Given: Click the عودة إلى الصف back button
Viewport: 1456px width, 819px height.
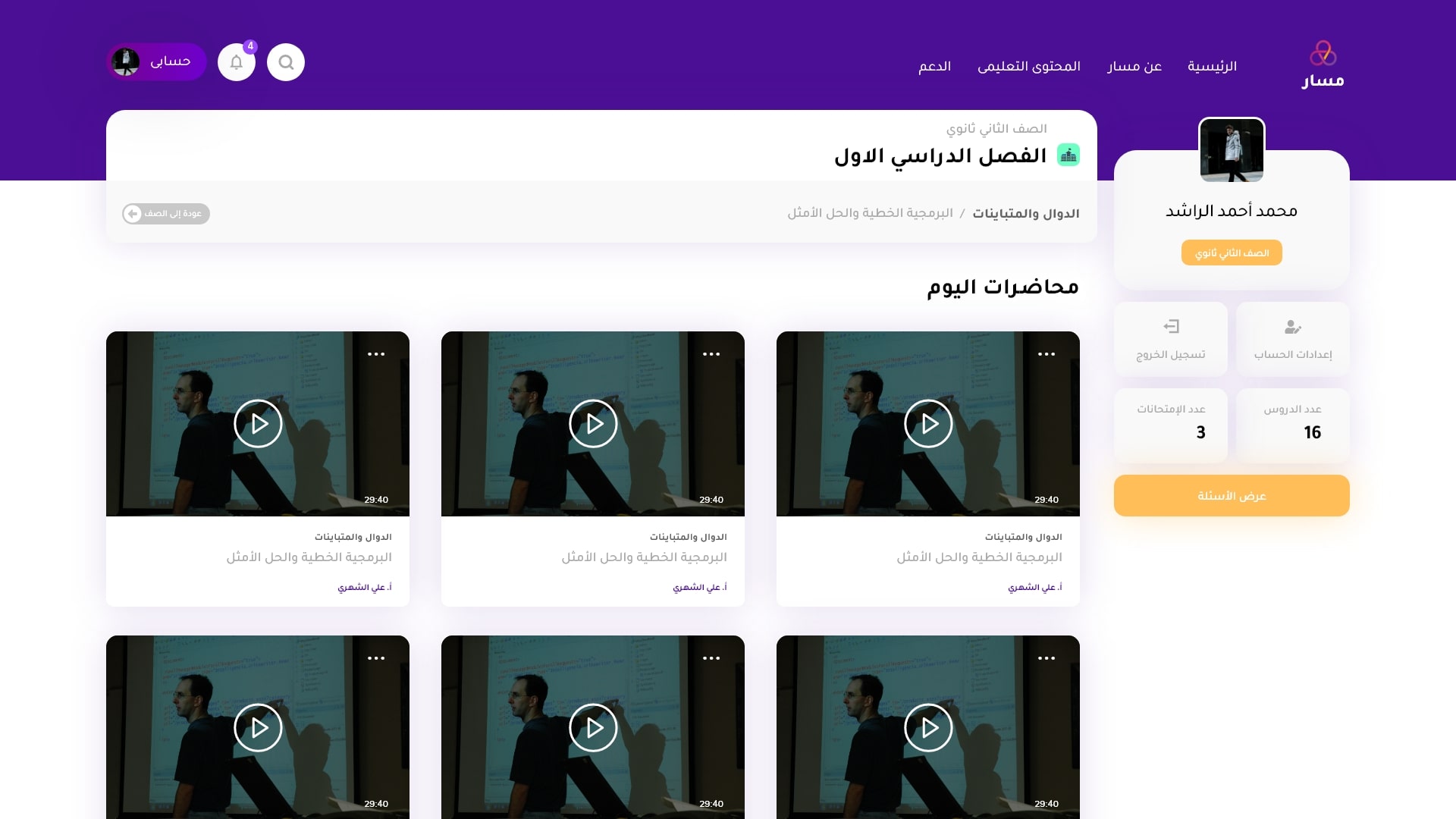Looking at the screenshot, I should [x=166, y=214].
